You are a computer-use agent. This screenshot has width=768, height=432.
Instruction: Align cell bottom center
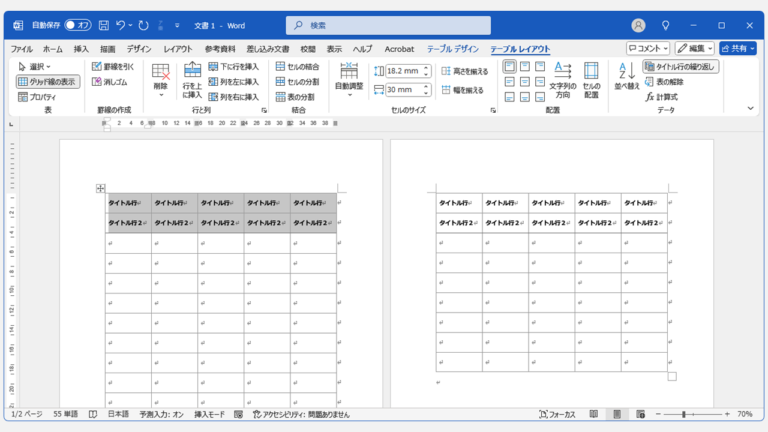coord(525,96)
